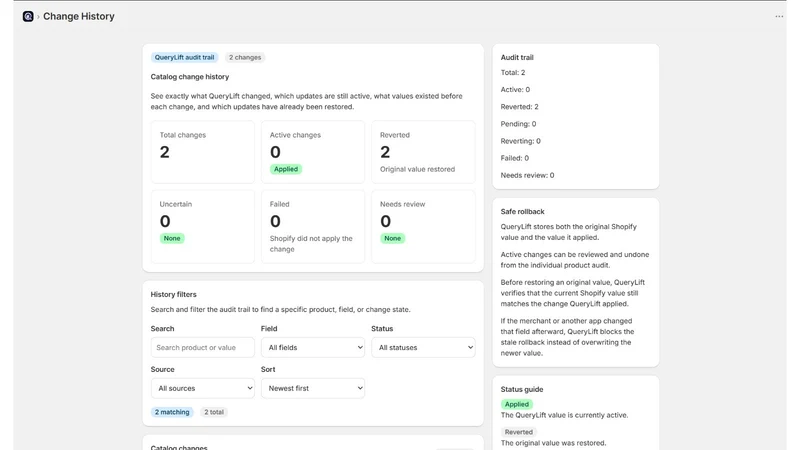Select the Uncertain summary card
The image size is (800, 450).
coord(203,227)
